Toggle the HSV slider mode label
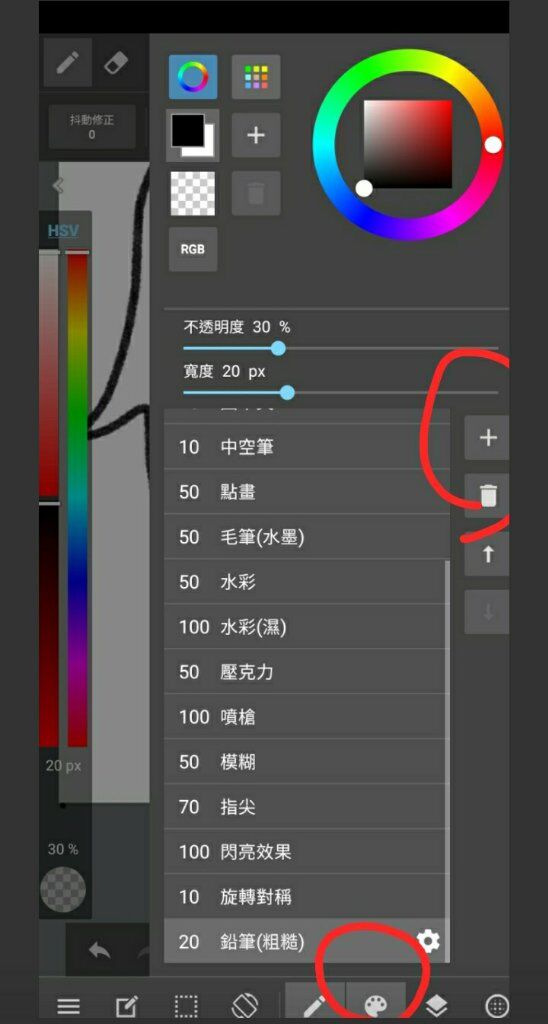 pos(63,231)
